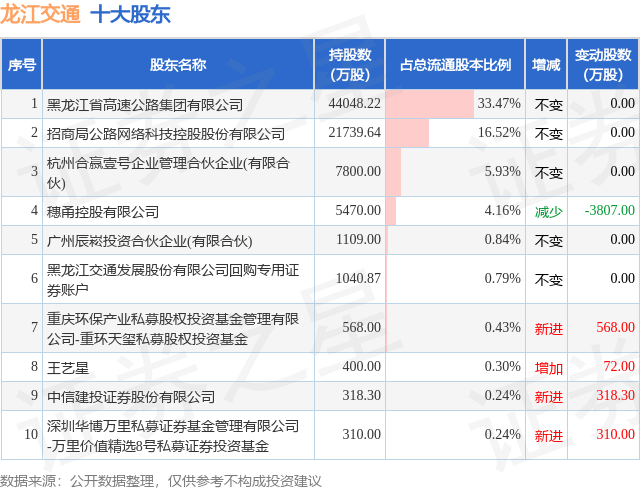Select the 十大股东 title text
The width and height of the screenshot is (640, 490).
coord(130,14)
